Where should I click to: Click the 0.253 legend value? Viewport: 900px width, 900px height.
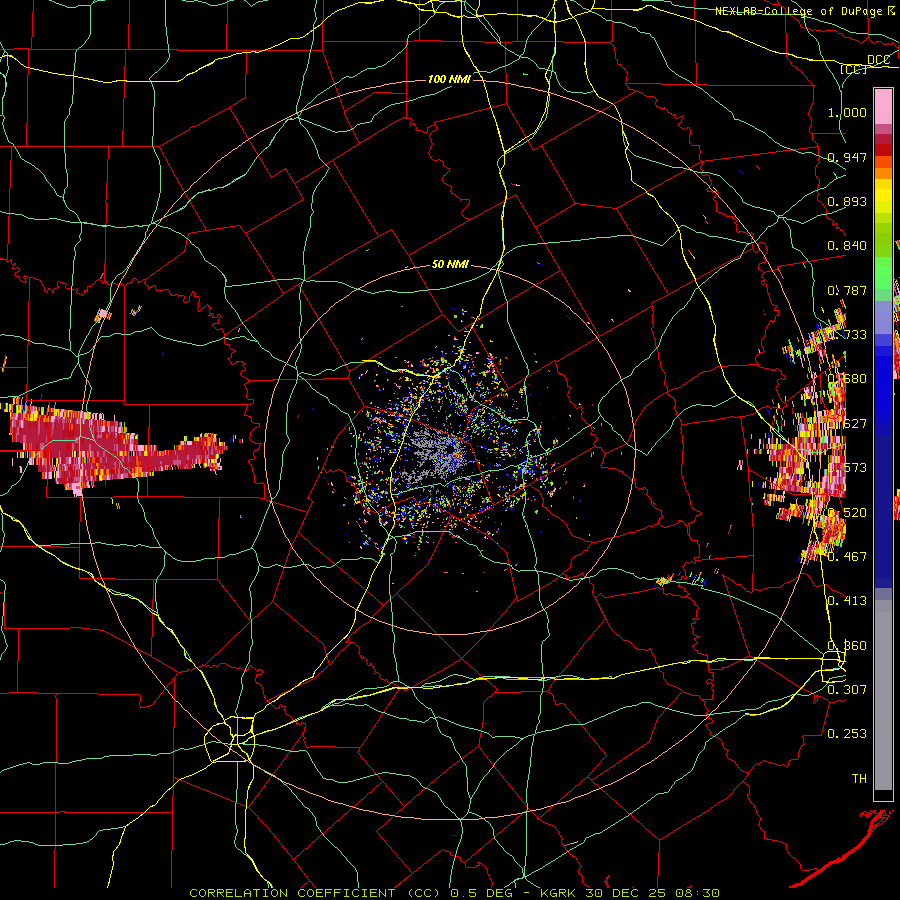click(x=847, y=734)
